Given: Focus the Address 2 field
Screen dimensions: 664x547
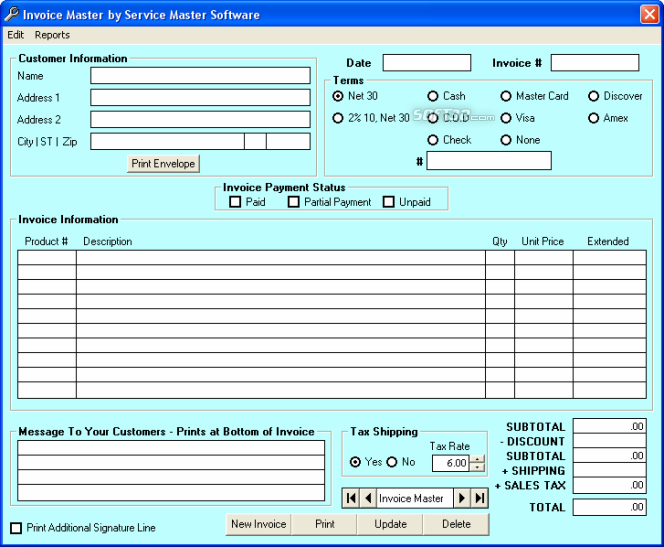Looking at the screenshot, I should (x=200, y=120).
